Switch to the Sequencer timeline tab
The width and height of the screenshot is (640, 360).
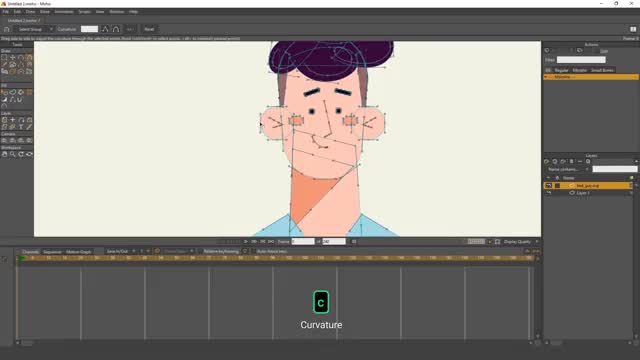52,252
